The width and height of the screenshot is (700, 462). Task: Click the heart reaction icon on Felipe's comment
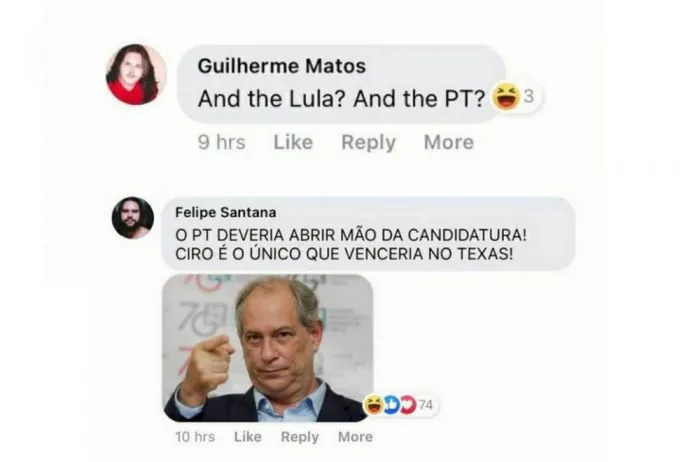[x=407, y=405]
